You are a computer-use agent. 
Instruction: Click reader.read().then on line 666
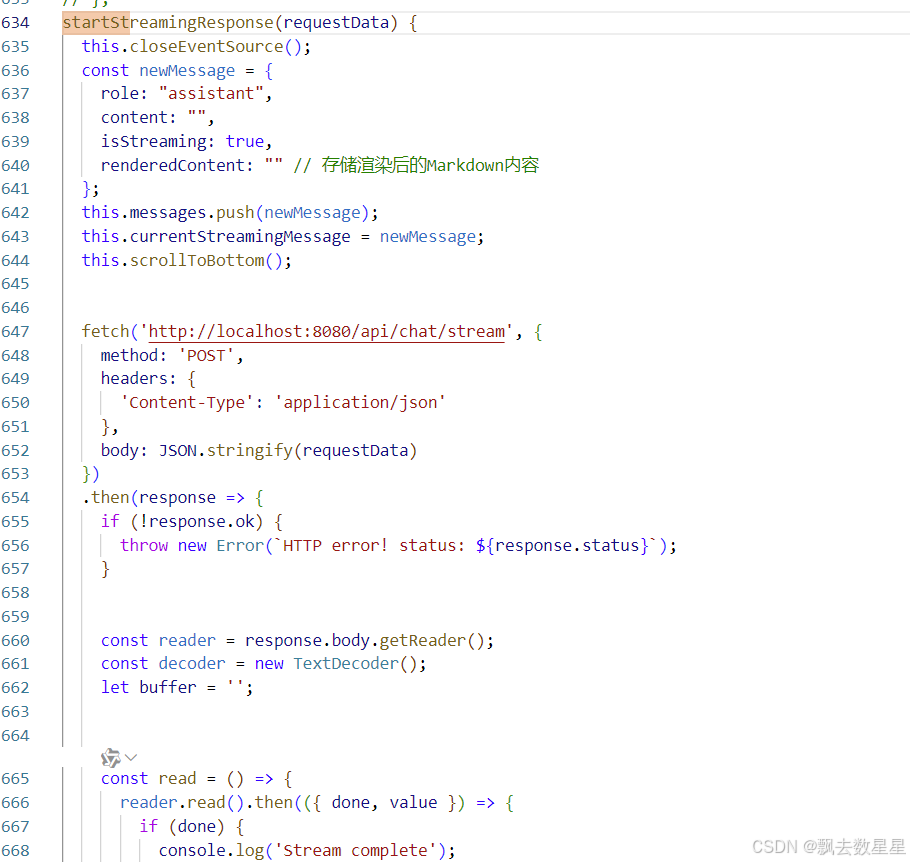[x=206, y=802]
